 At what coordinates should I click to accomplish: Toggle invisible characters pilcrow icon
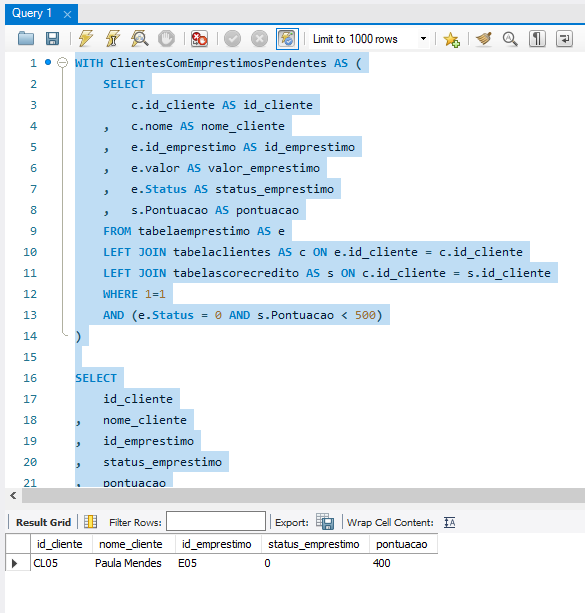coord(537,39)
